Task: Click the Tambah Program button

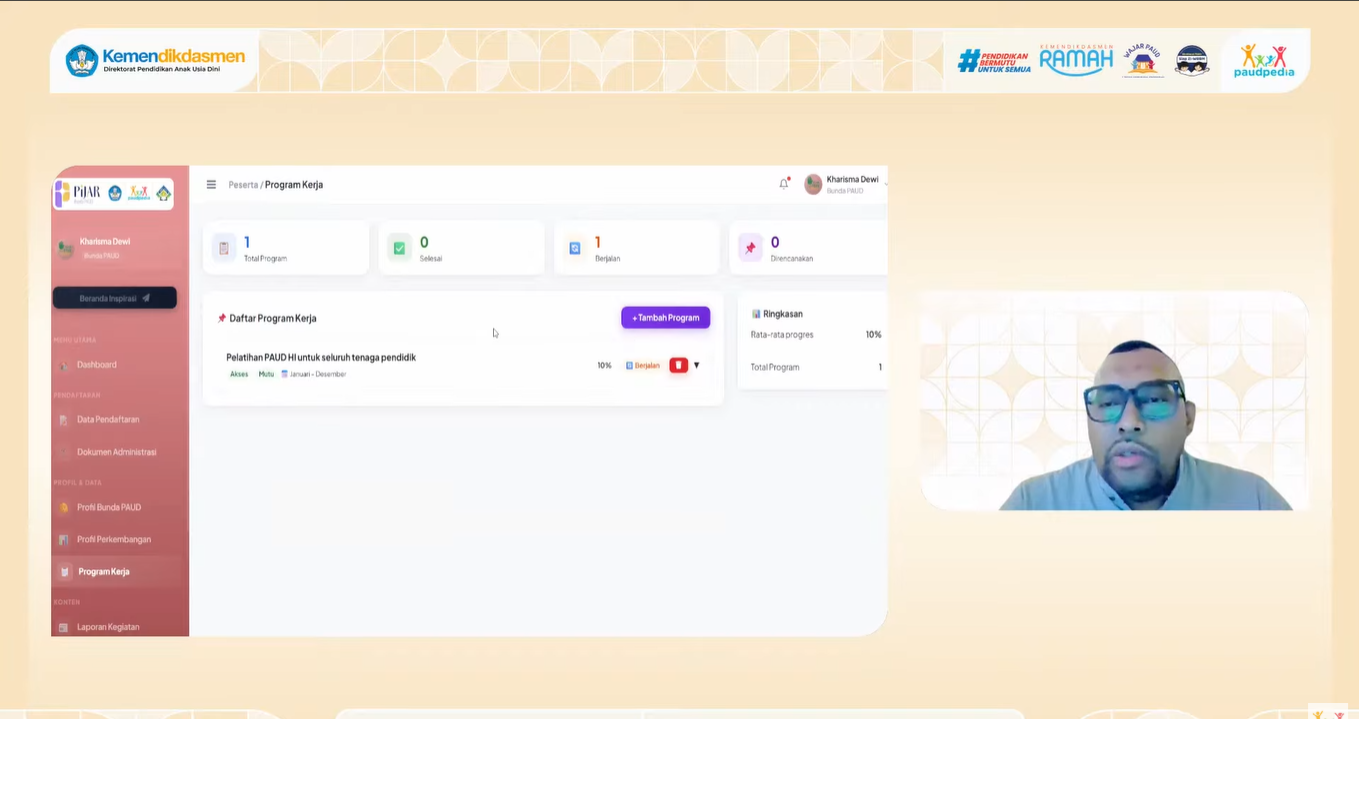Action: [666, 318]
